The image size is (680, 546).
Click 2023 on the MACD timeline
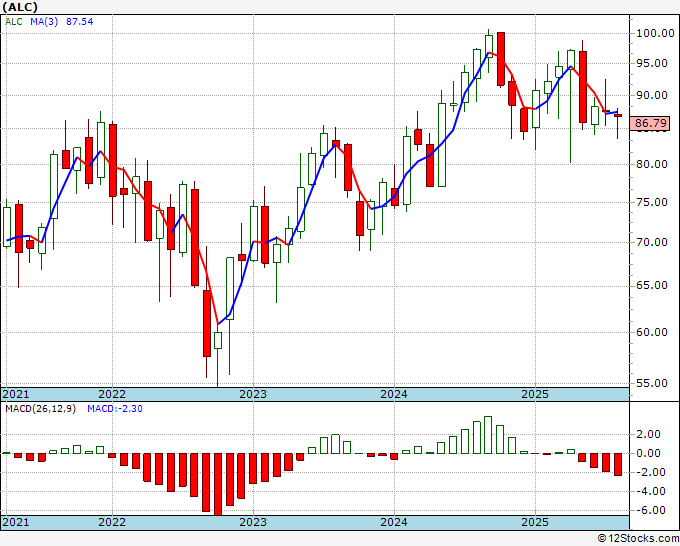pyautogui.click(x=253, y=522)
